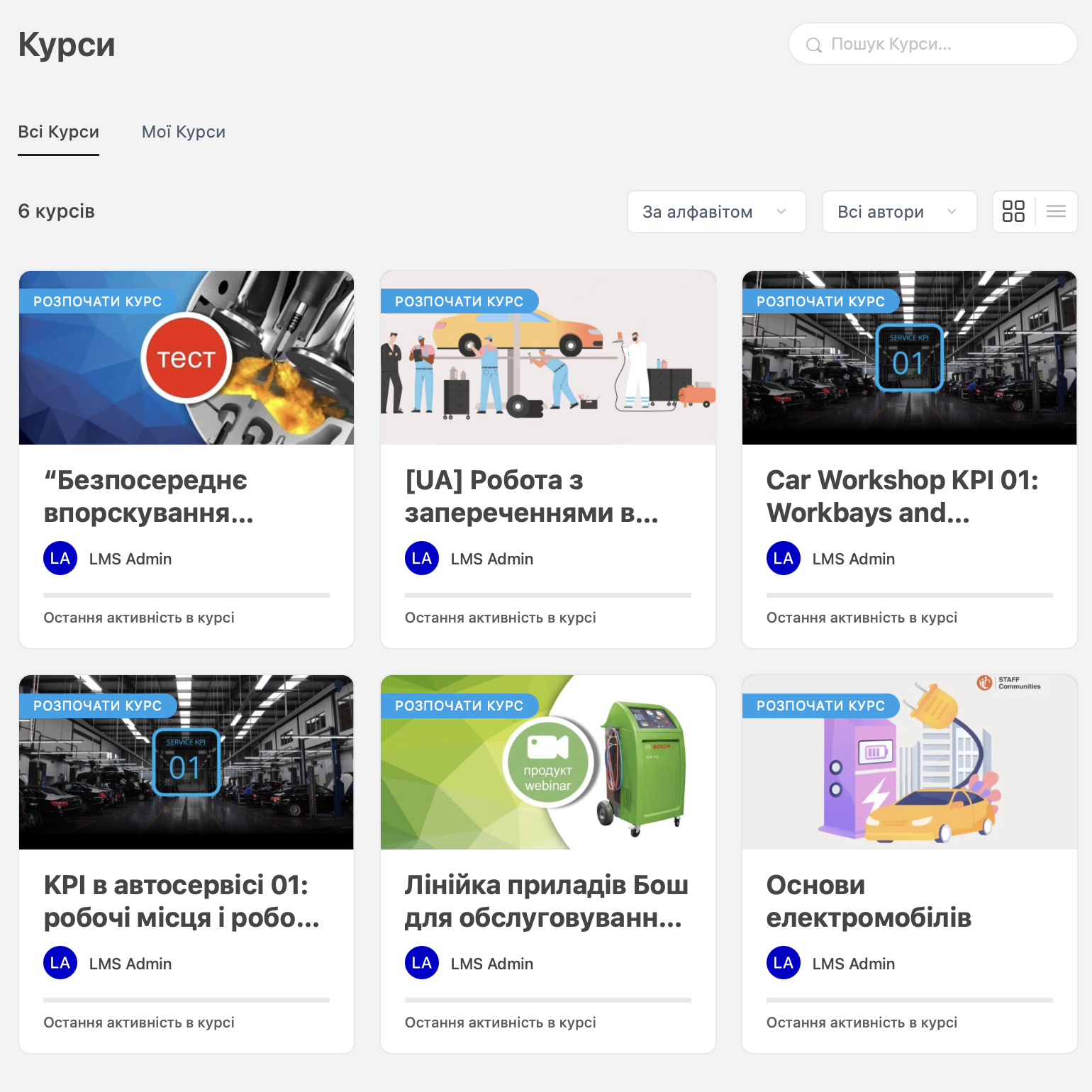The width and height of the screenshot is (1092, 1092).
Task: Focus the Пошук Курси search field
Action: (943, 44)
